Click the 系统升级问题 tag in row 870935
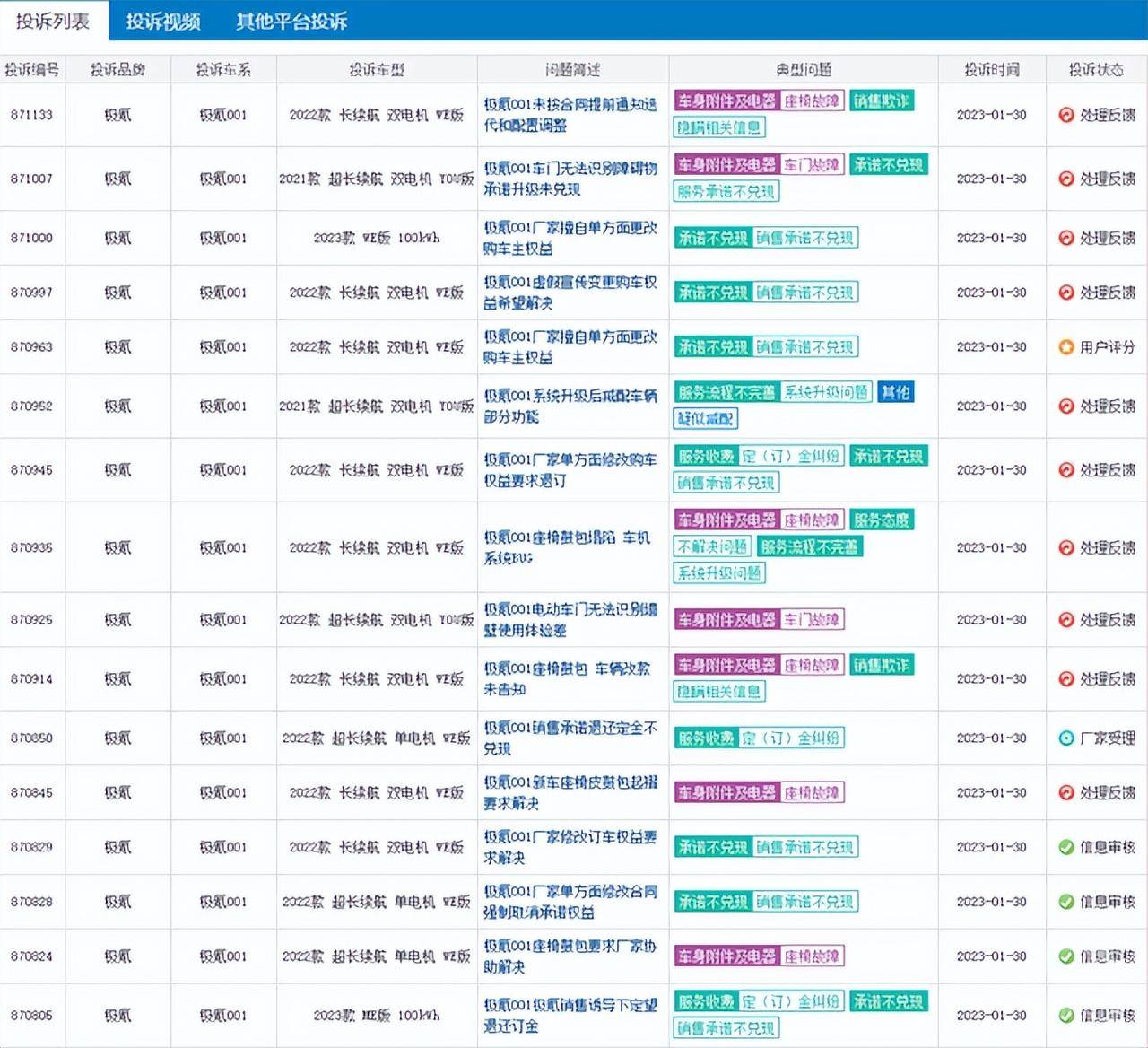This screenshot has height=1048, width=1148. pos(719,572)
